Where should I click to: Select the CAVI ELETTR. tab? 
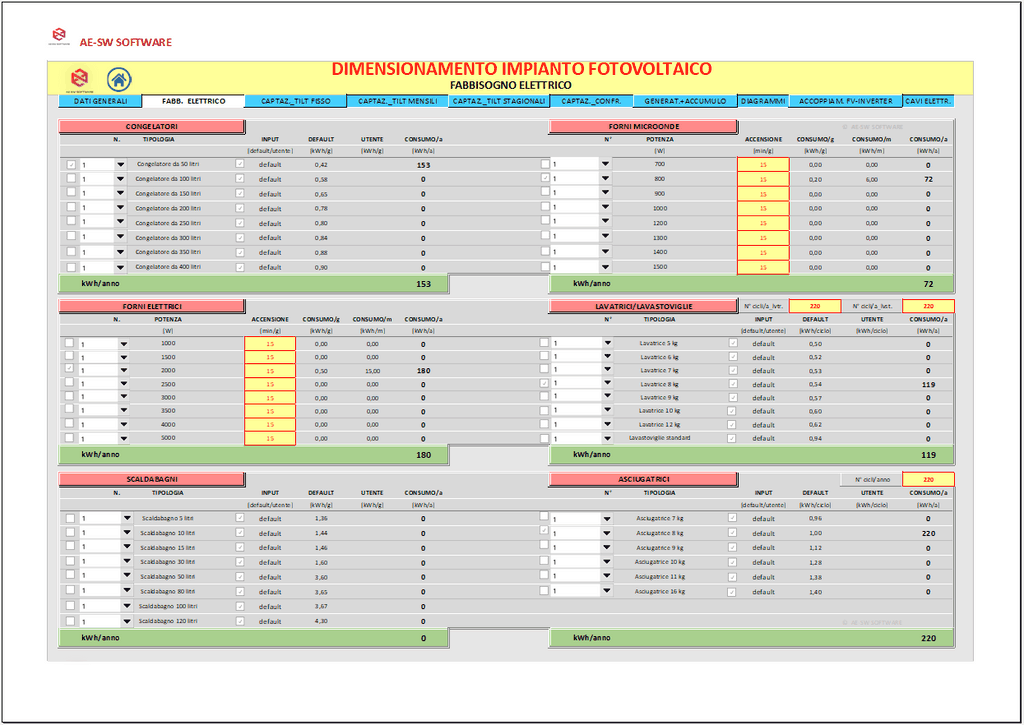[928, 101]
